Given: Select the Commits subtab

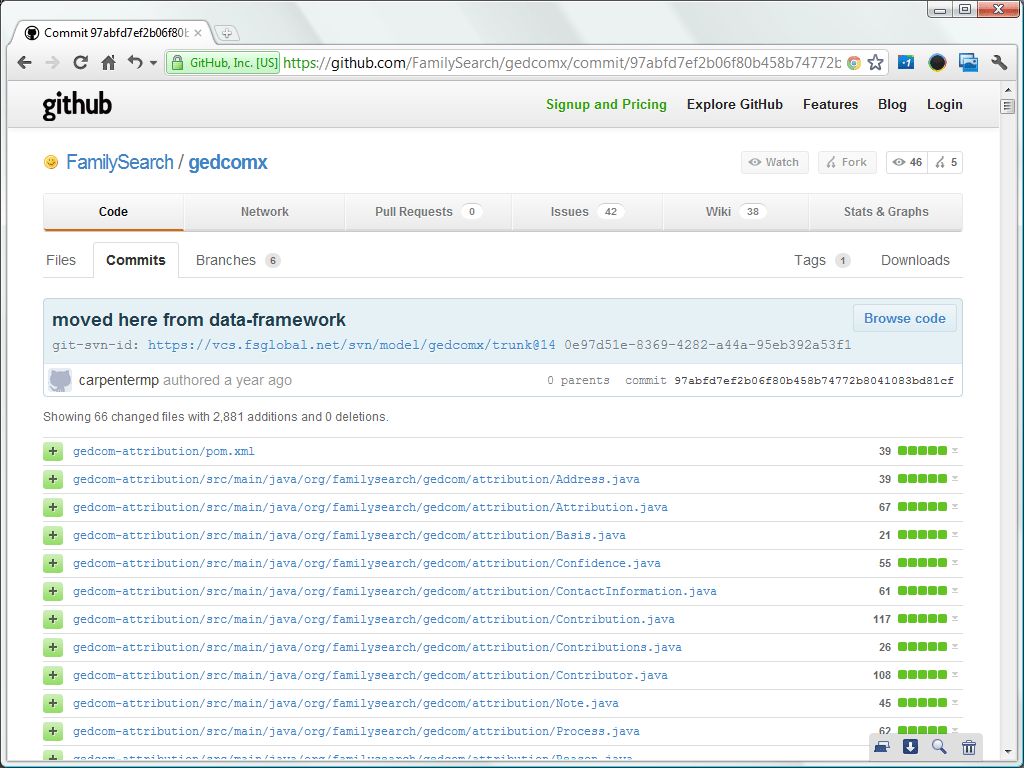Looking at the screenshot, I should click(x=136, y=260).
